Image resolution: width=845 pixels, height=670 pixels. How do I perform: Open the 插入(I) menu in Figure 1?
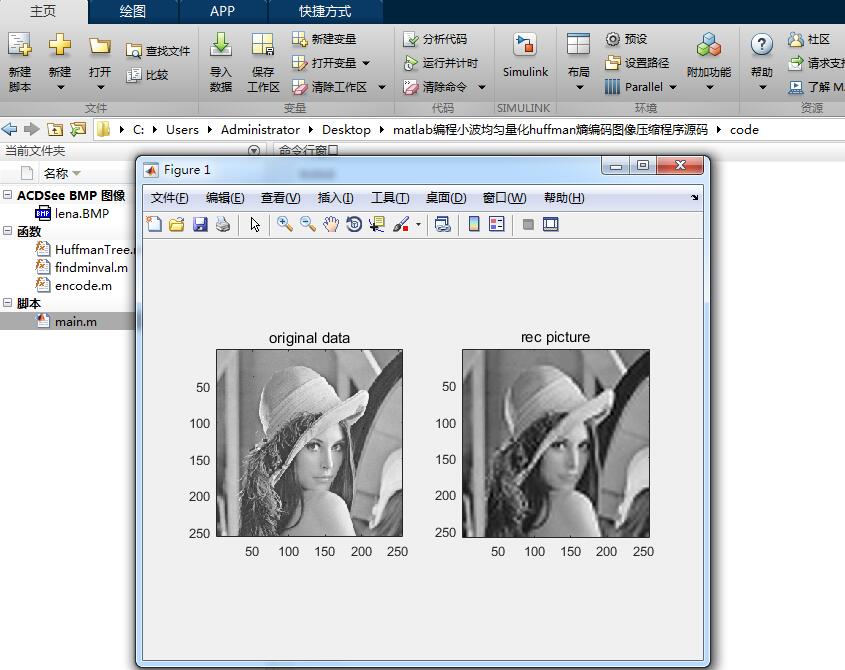335,198
